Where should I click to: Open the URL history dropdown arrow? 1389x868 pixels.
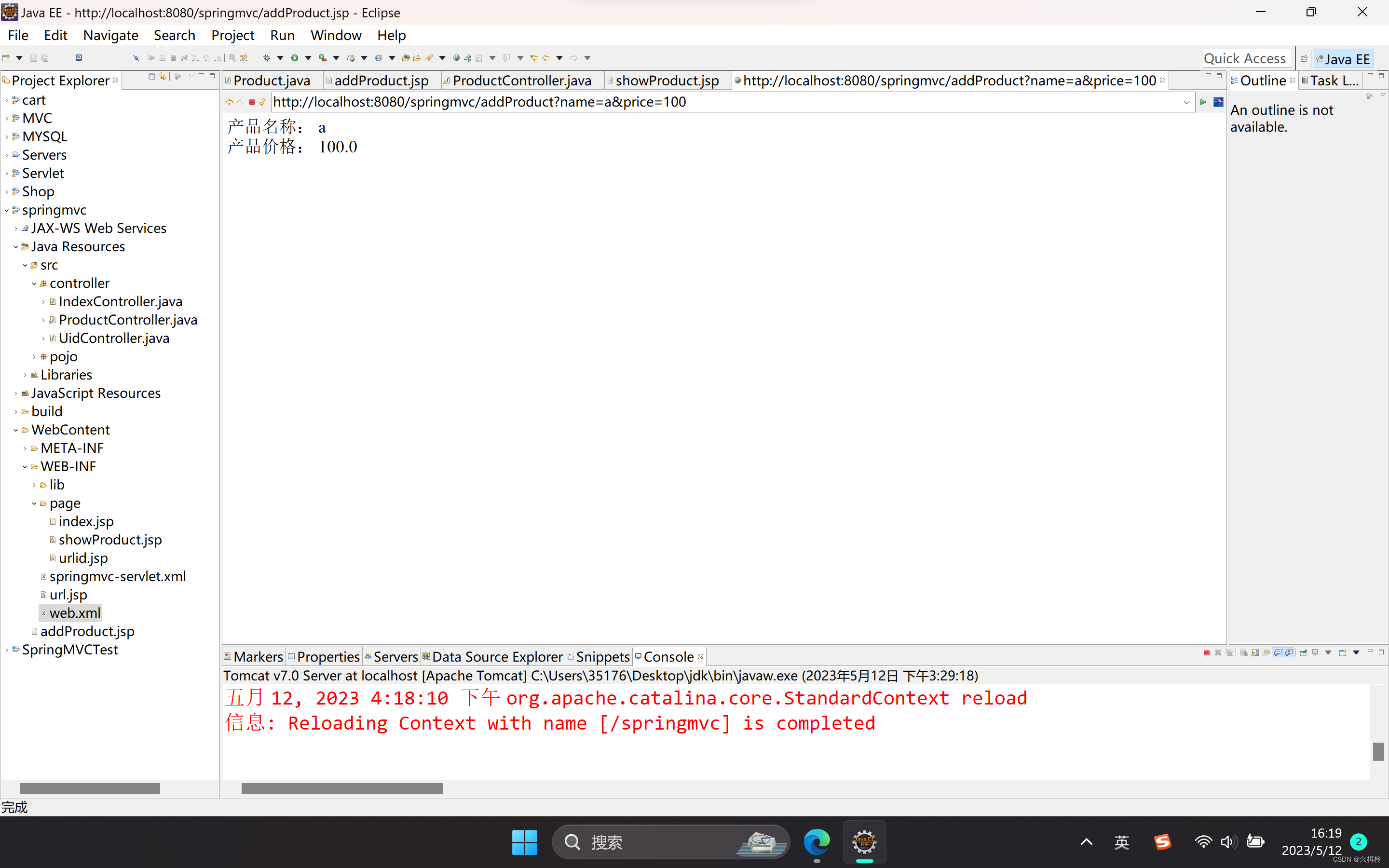[1186, 102]
